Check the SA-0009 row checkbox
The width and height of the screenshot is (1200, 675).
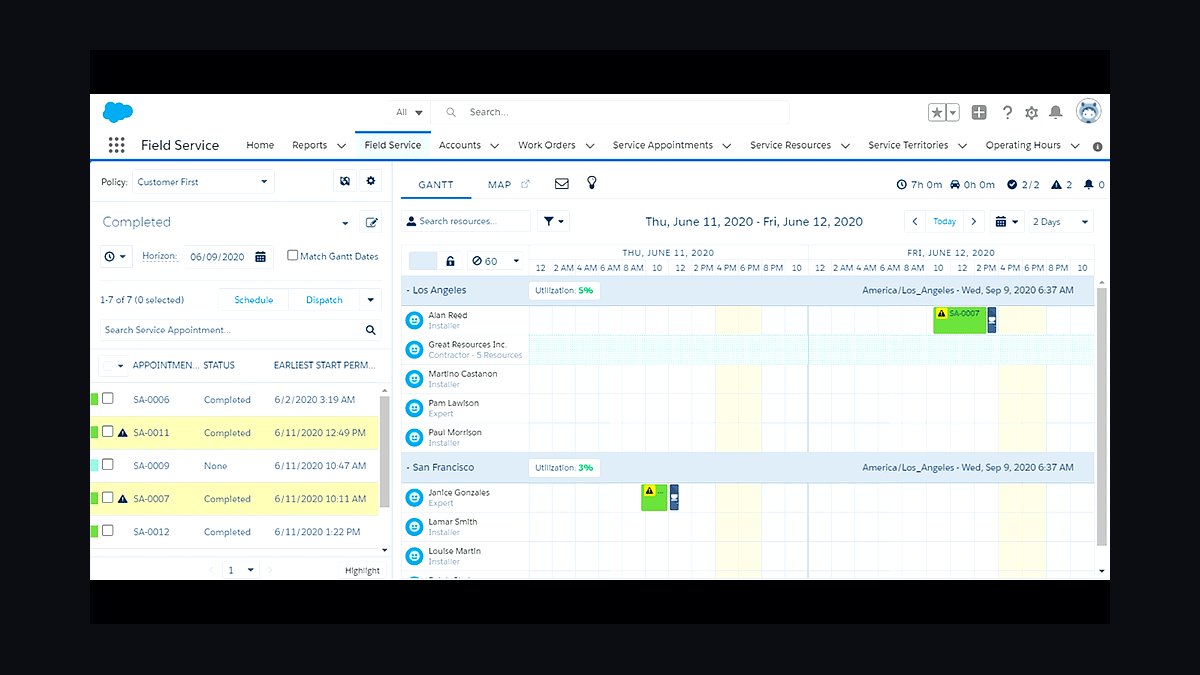tap(108, 465)
